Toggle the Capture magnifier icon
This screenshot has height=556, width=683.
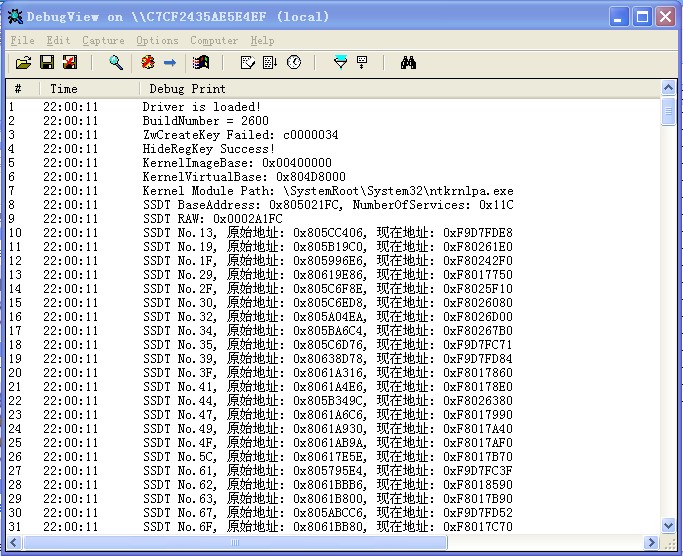[x=115, y=63]
